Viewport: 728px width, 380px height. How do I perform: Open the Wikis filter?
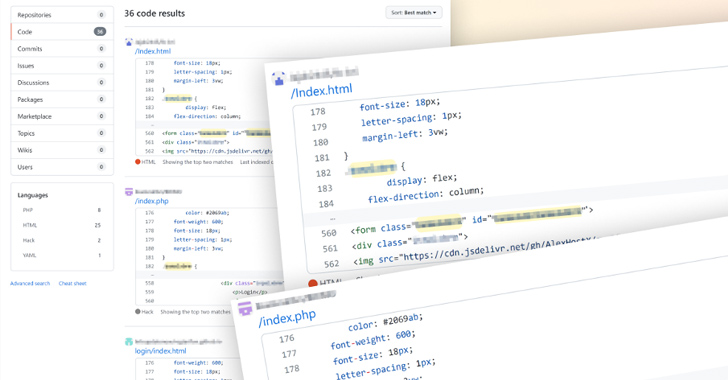62,150
